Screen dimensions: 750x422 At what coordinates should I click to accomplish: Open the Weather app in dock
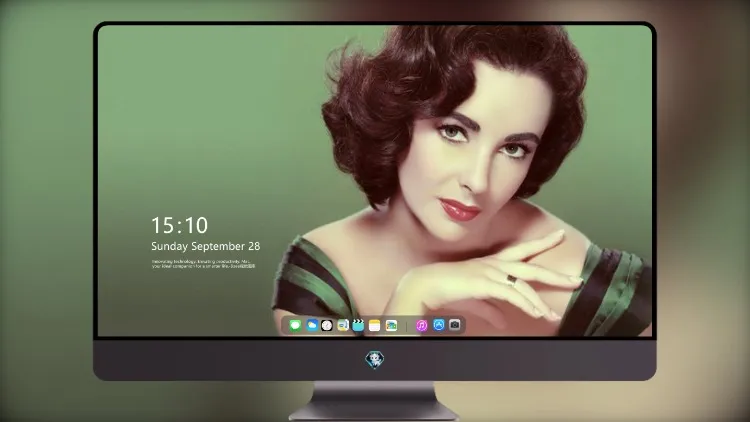(311, 325)
